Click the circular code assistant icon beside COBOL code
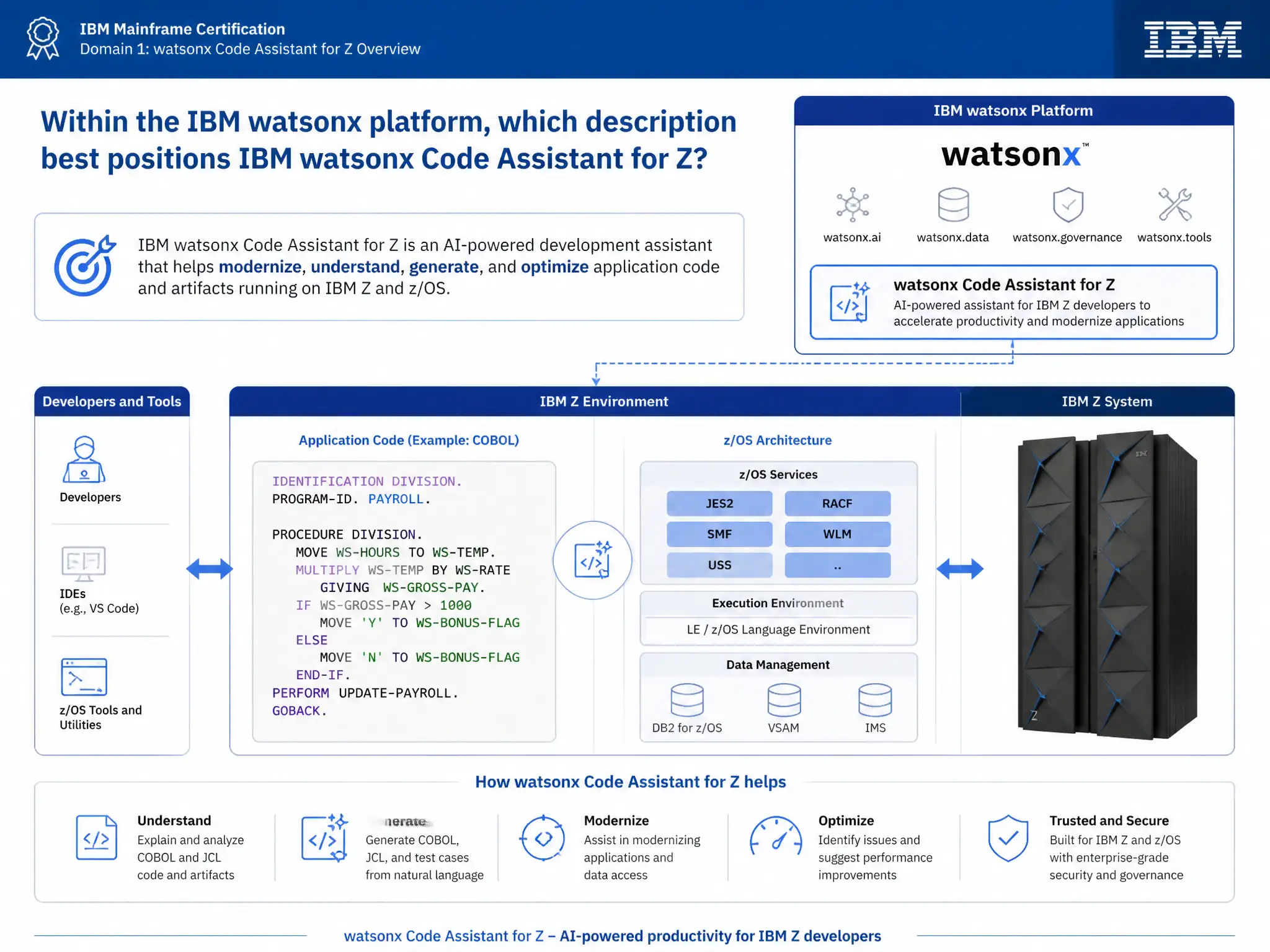The image size is (1270, 952). click(592, 560)
